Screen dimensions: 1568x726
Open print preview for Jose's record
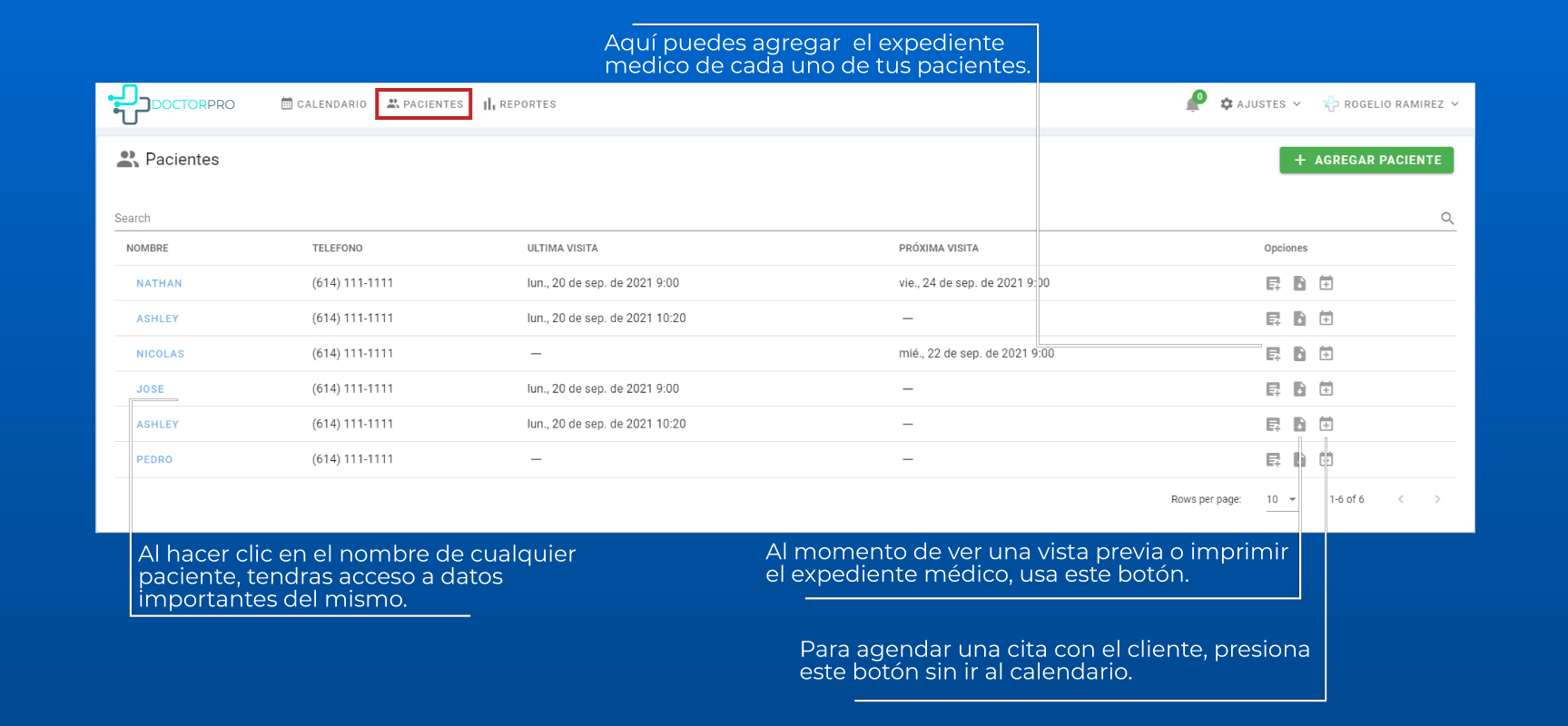pos(1299,389)
